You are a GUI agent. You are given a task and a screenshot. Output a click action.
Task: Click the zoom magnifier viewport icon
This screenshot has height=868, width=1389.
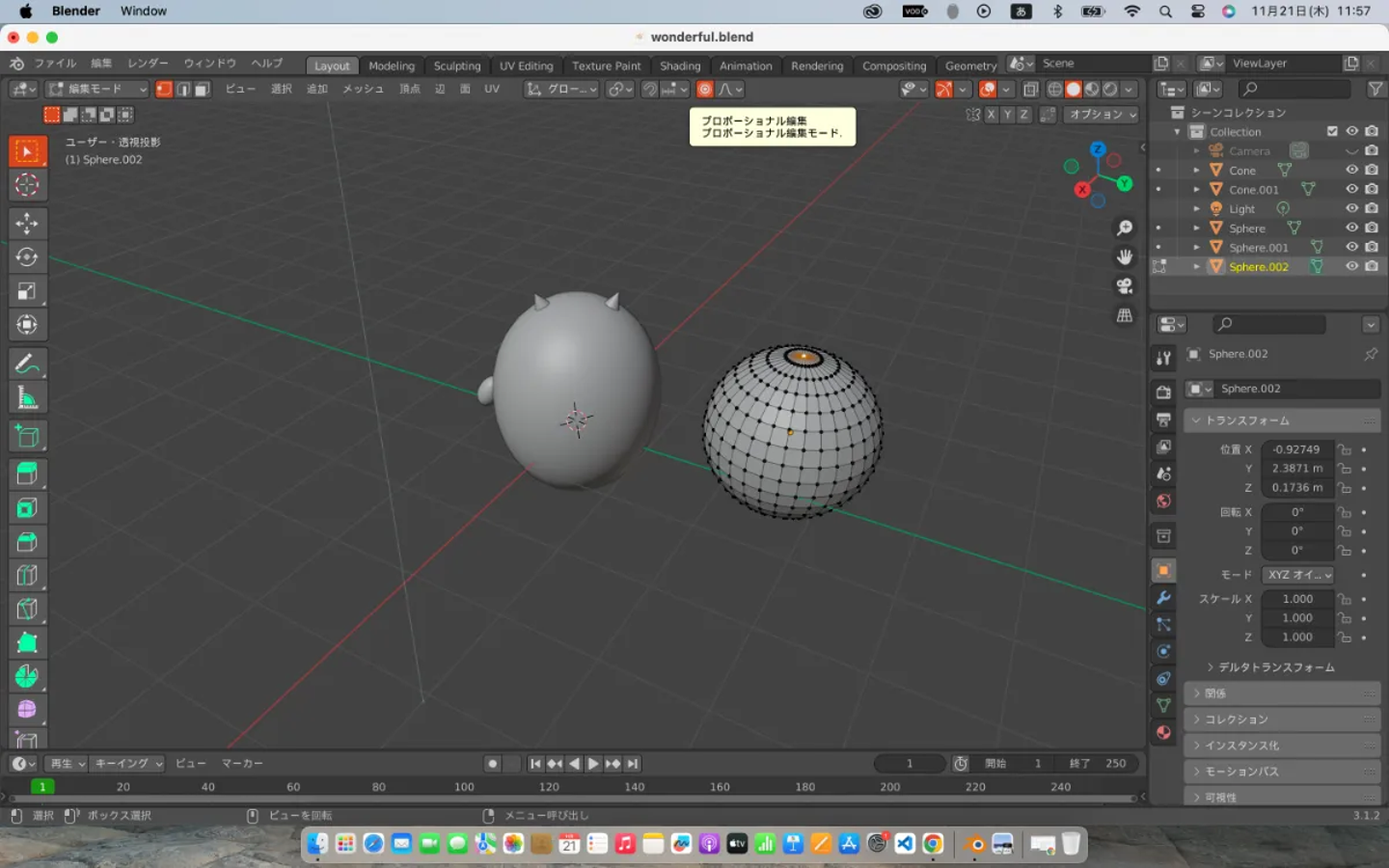tap(1125, 229)
